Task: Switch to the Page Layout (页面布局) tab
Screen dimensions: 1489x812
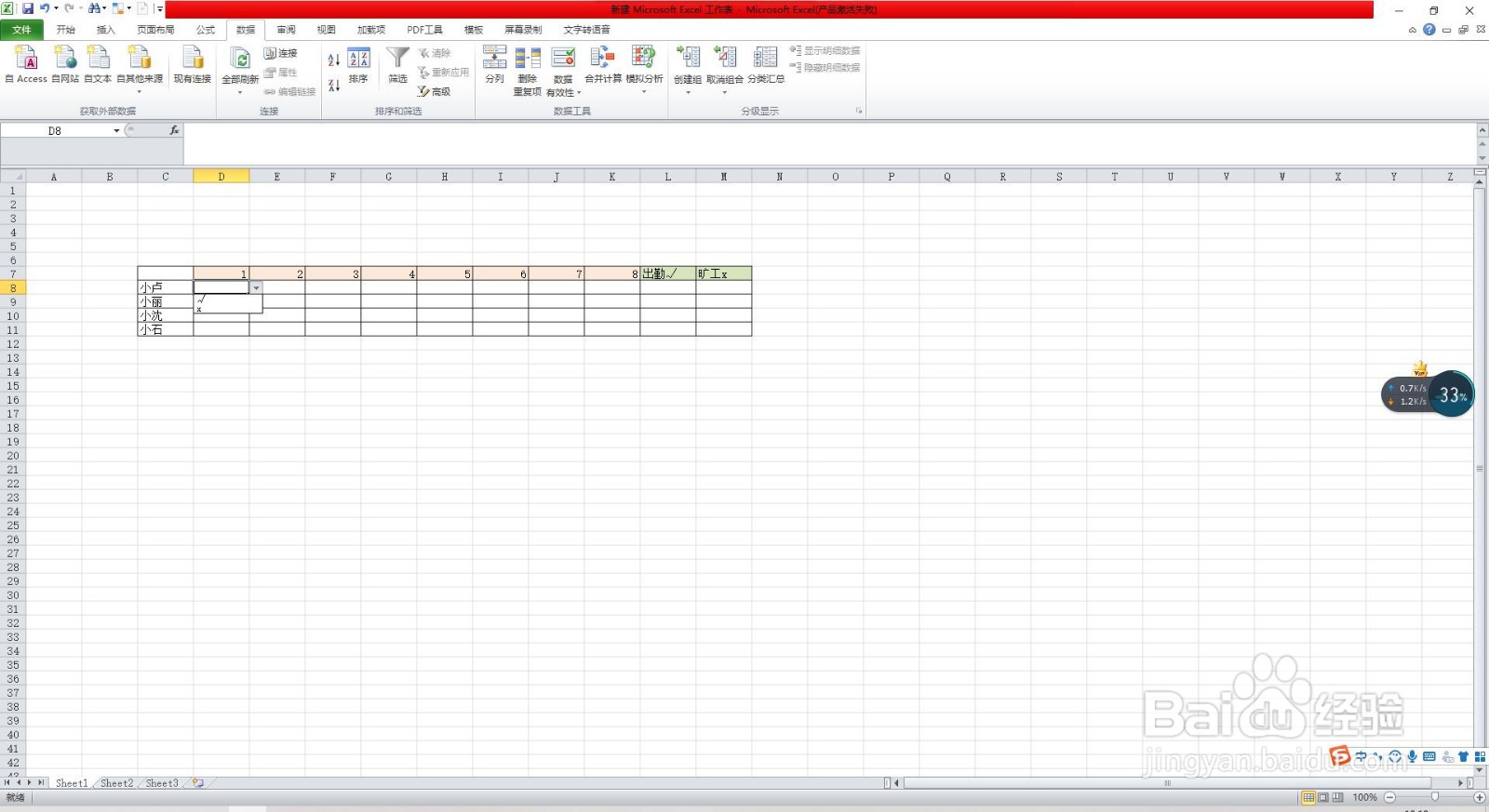Action: 155,30
